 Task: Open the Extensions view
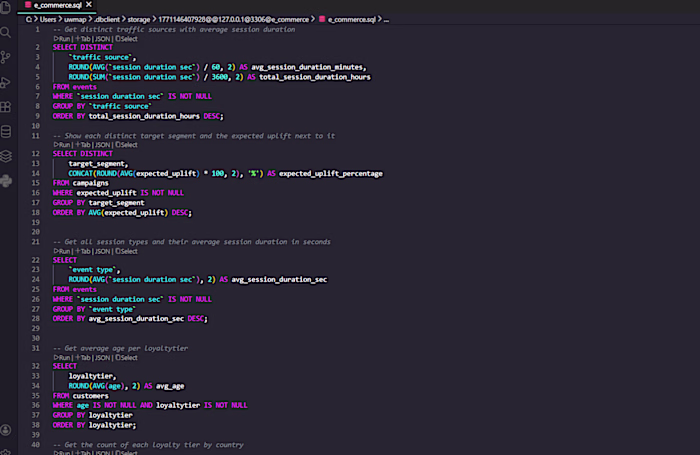coord(6,107)
